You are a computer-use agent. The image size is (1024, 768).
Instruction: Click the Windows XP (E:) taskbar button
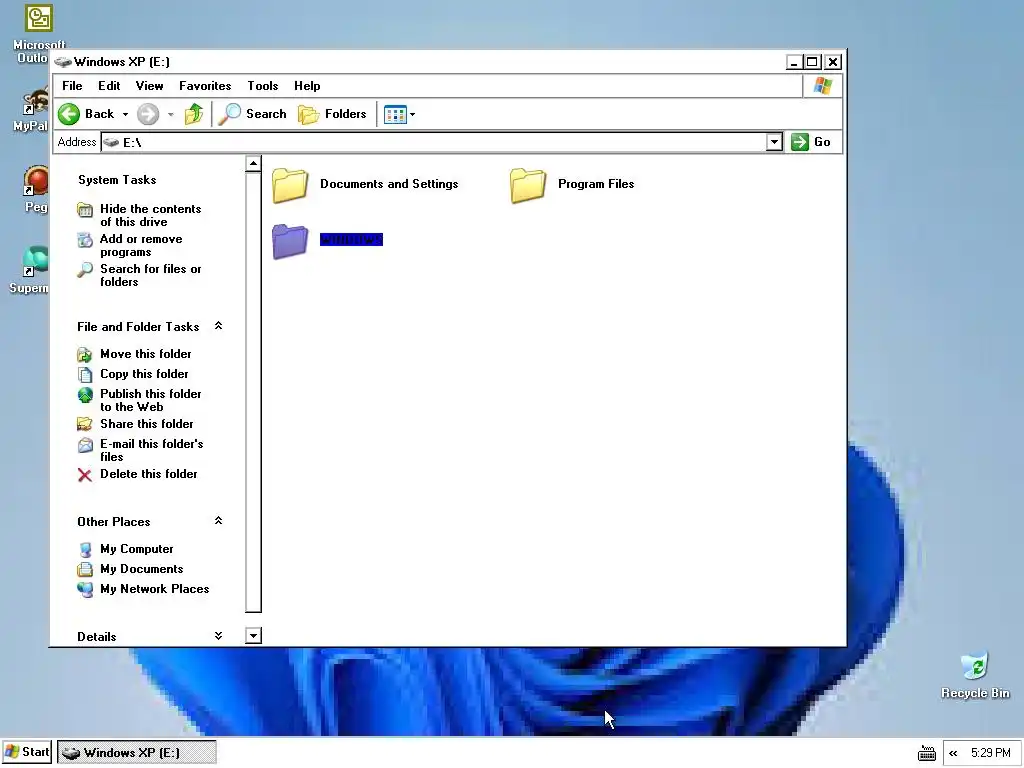(x=136, y=752)
